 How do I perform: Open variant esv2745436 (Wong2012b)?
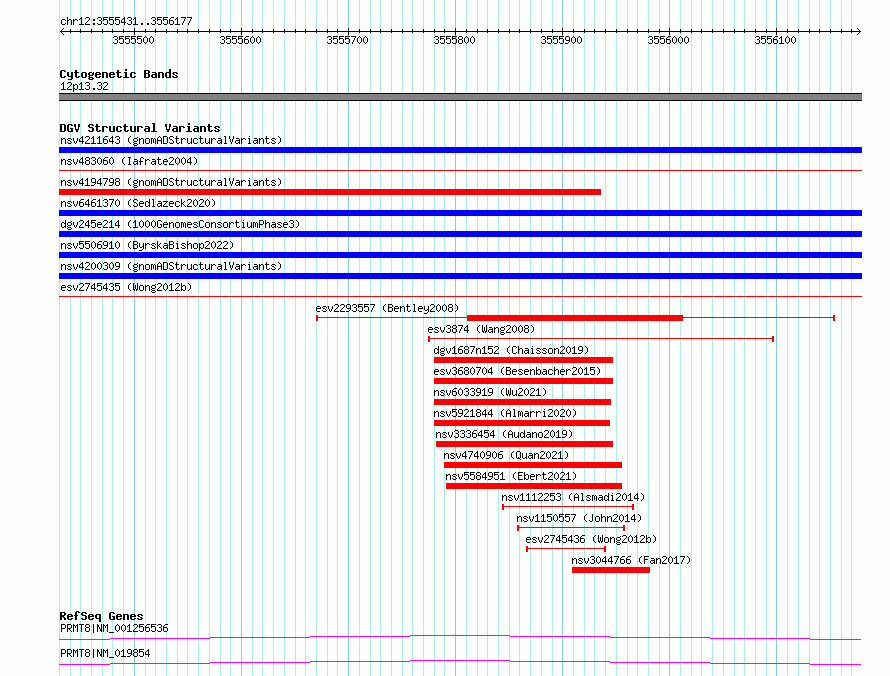(x=591, y=539)
